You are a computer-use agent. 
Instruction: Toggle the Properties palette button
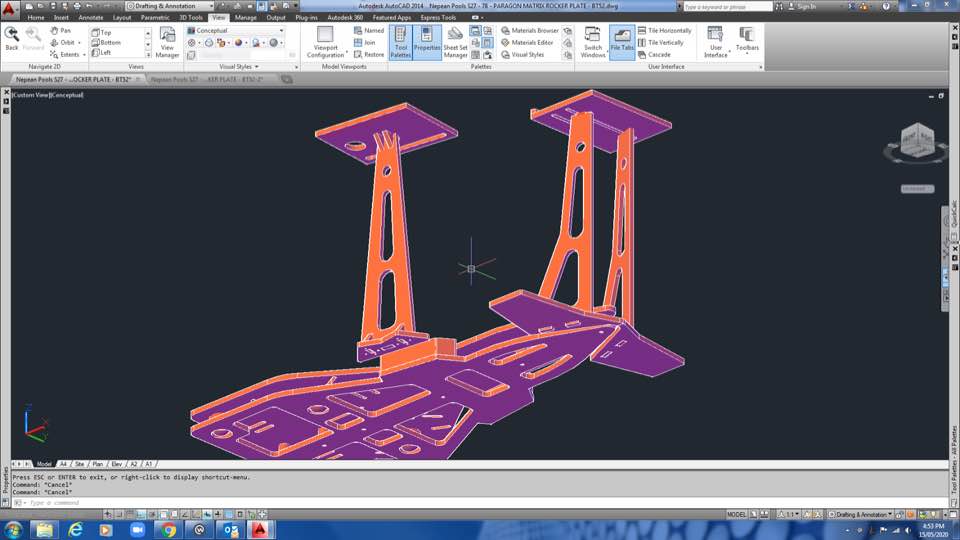(x=427, y=41)
